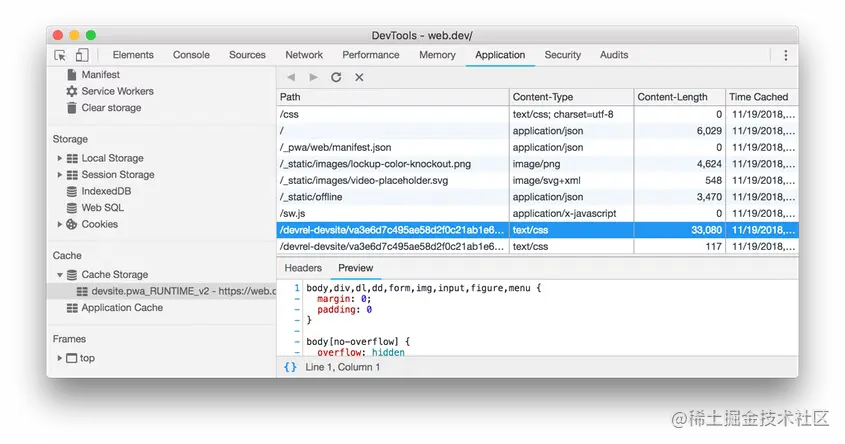This screenshot has height=444, width=845.
Task: Switch to the Elements tab
Action: pyautogui.click(x=133, y=55)
